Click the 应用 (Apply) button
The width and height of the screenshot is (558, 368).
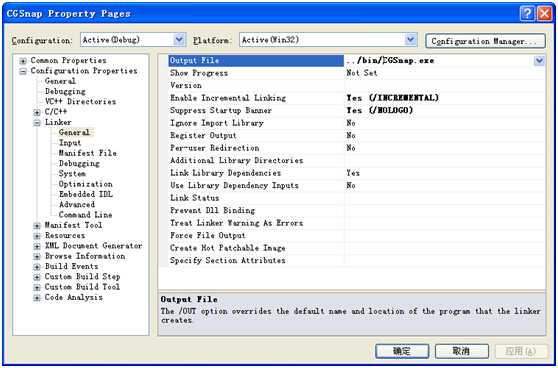[521, 351]
